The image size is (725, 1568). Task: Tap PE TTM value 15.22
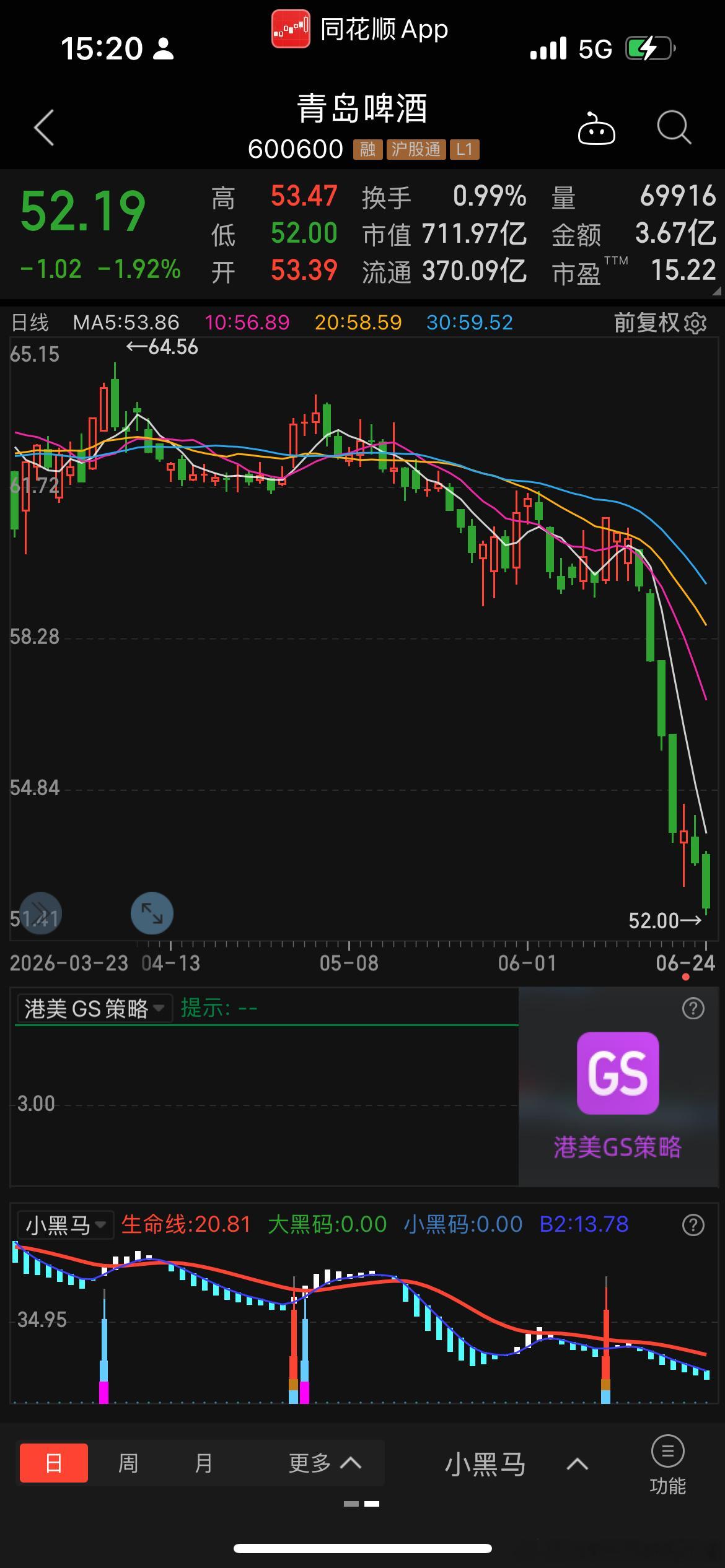(x=683, y=271)
